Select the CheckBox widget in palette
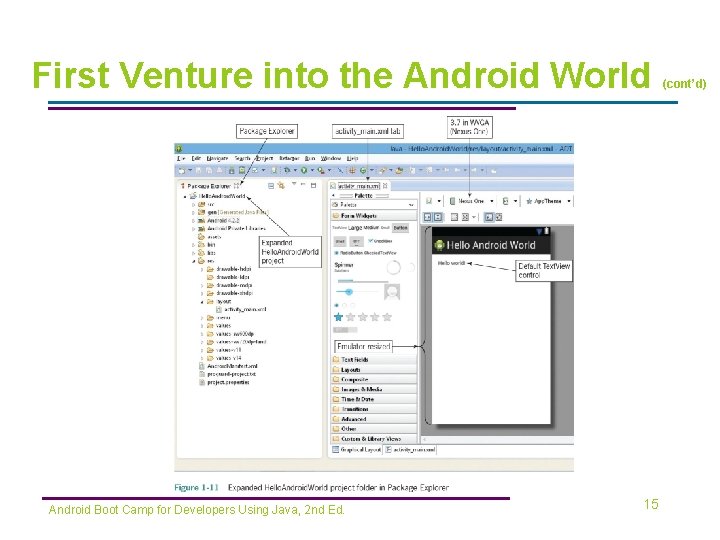The width and height of the screenshot is (720, 540). (x=380, y=241)
